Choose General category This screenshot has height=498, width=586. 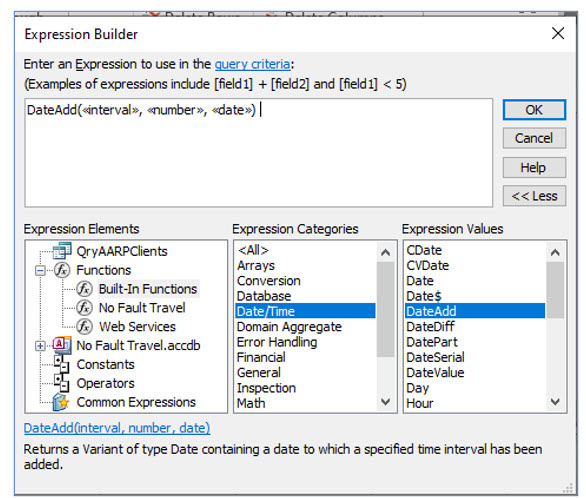305,372
